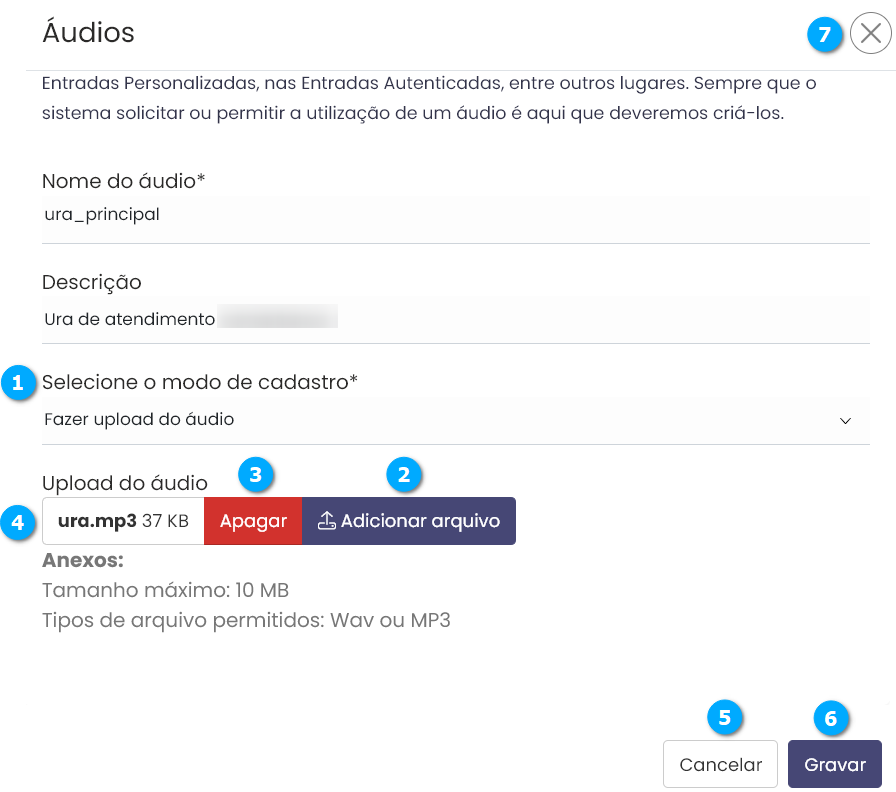Select the uploaded ura.mp3 file entry

tap(123, 521)
